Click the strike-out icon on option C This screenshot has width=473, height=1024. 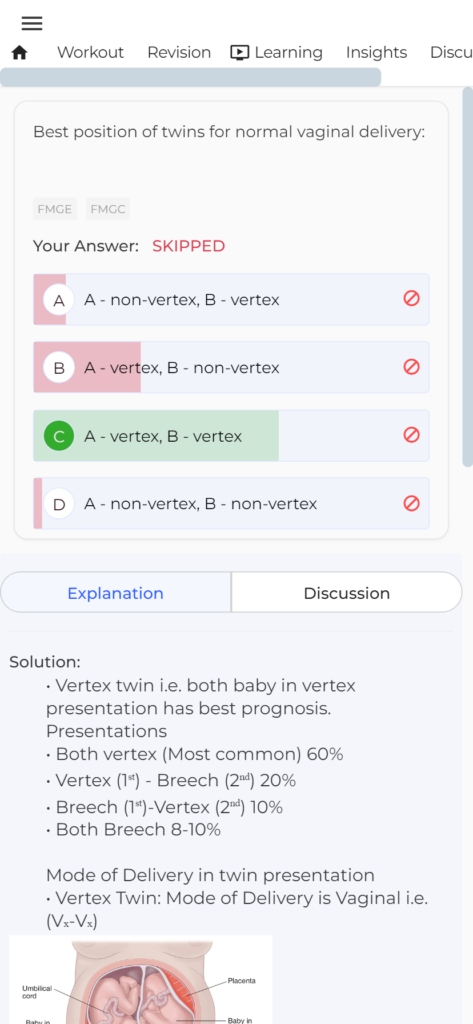(x=411, y=434)
